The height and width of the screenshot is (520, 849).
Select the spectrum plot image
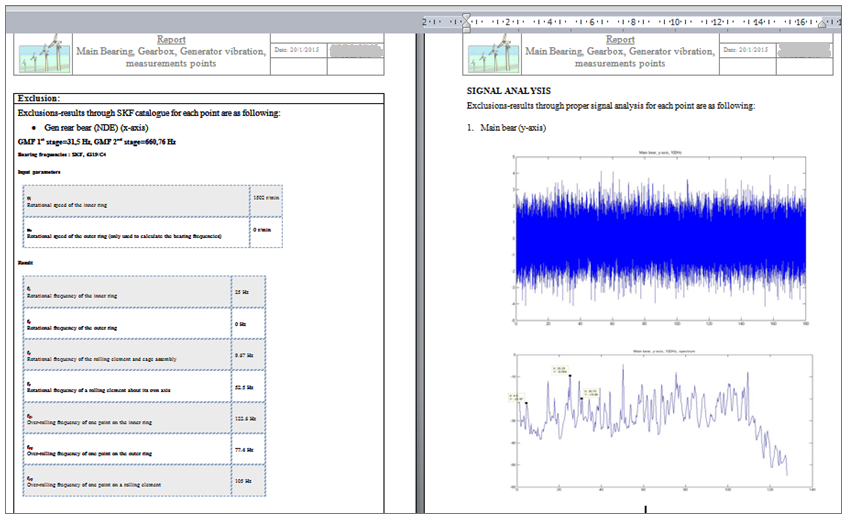pos(662,420)
